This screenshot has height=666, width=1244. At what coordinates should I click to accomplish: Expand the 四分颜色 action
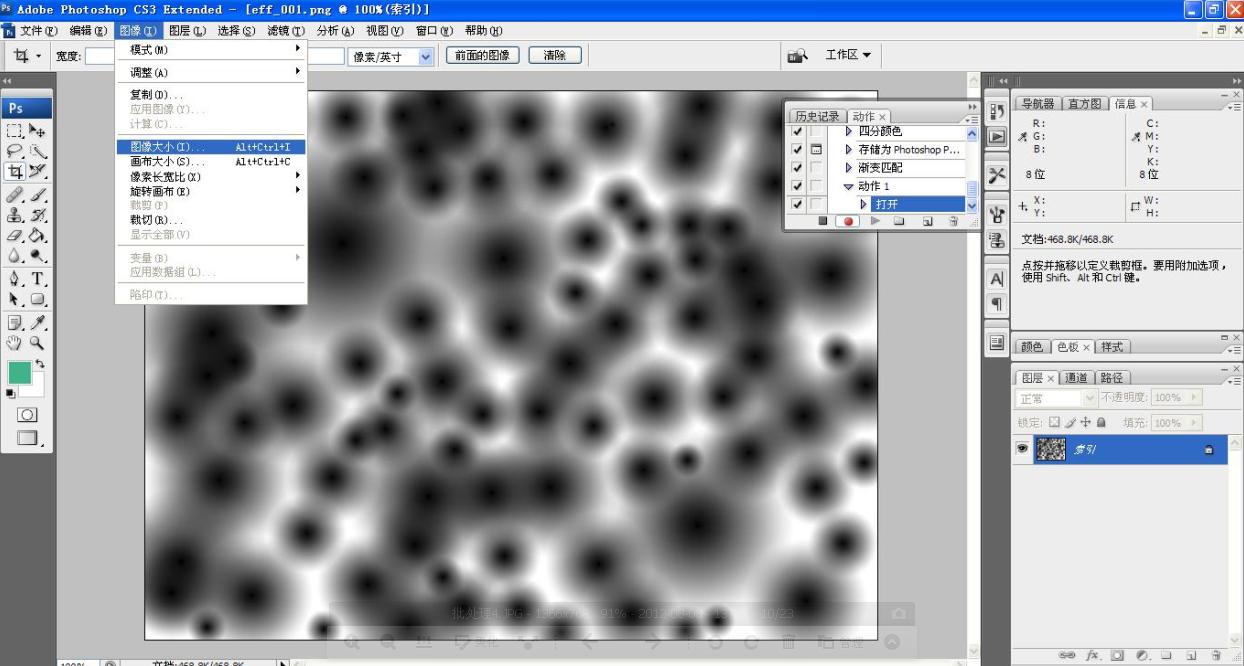pos(849,132)
